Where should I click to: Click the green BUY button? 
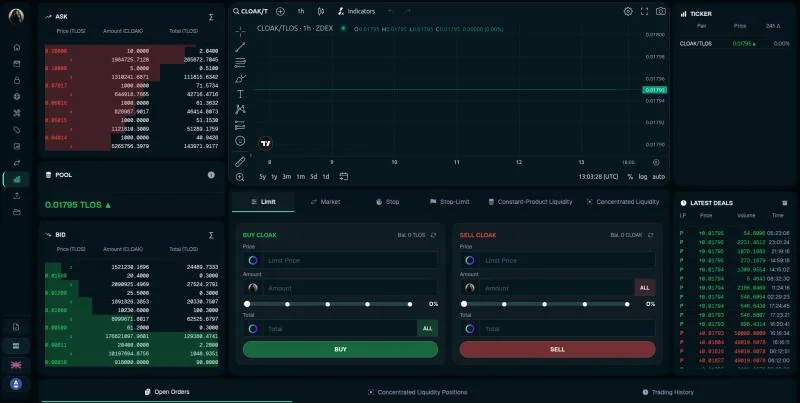[340, 349]
